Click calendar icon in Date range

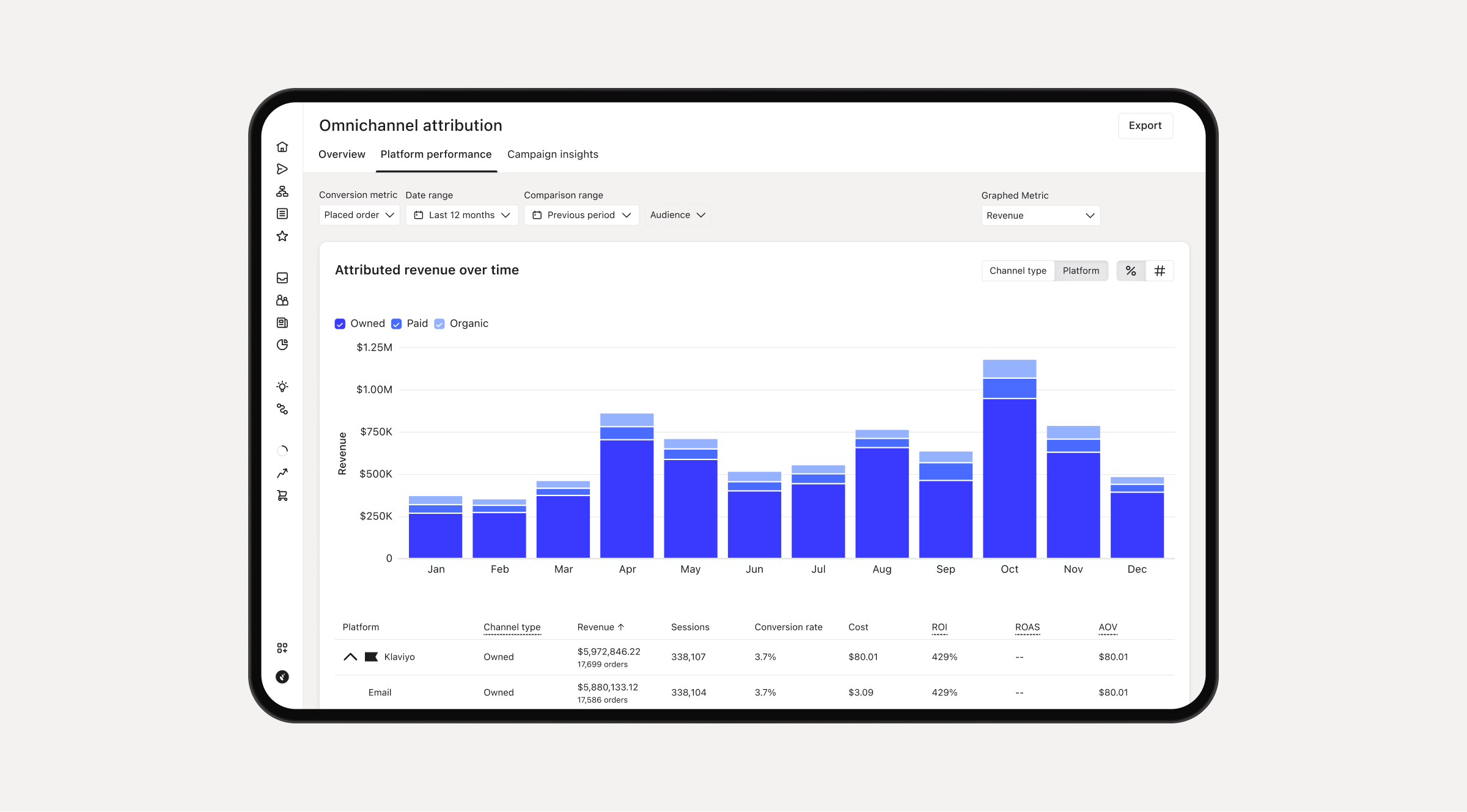(419, 215)
